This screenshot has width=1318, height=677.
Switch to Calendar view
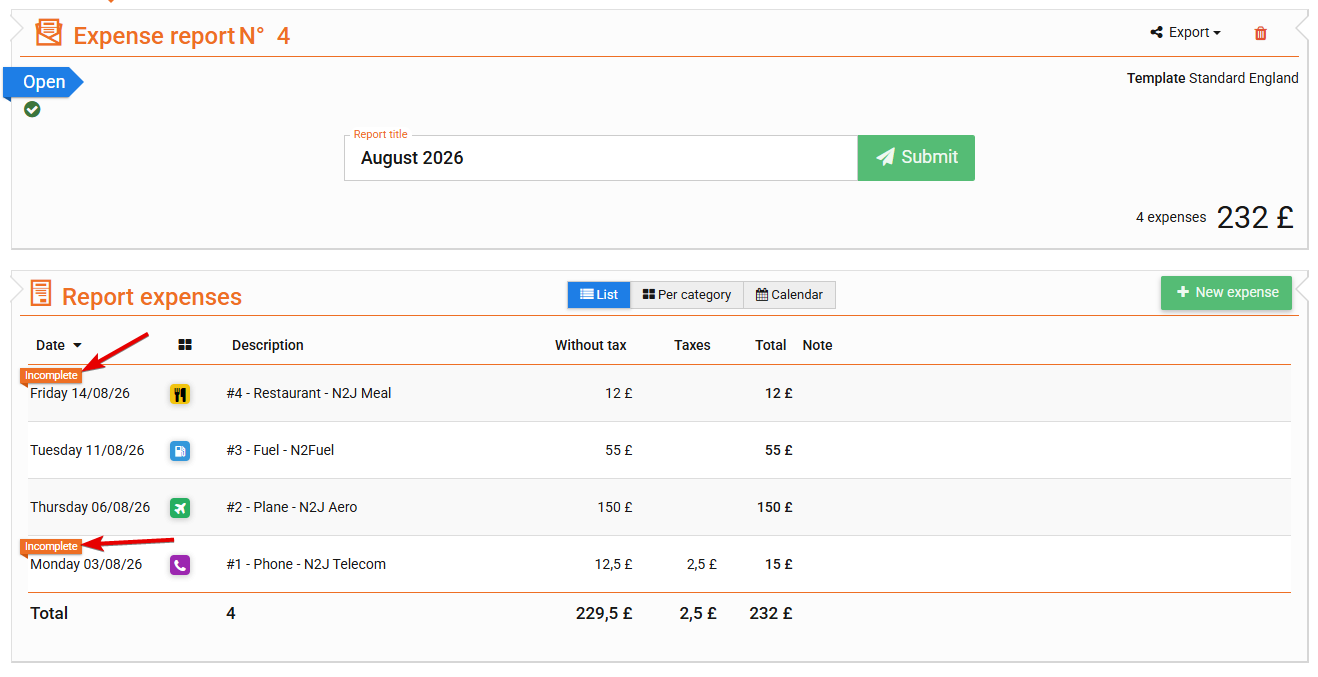coord(789,295)
